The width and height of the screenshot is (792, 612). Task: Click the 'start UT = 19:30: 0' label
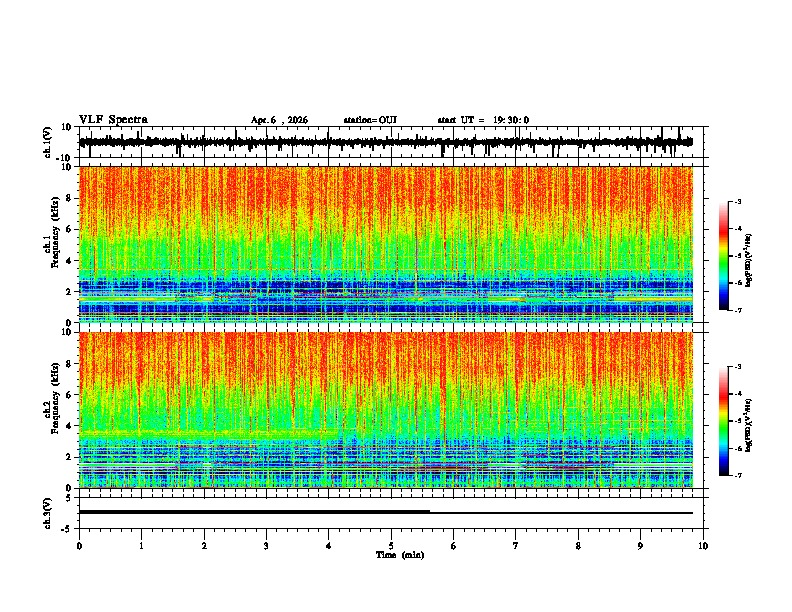(483, 120)
